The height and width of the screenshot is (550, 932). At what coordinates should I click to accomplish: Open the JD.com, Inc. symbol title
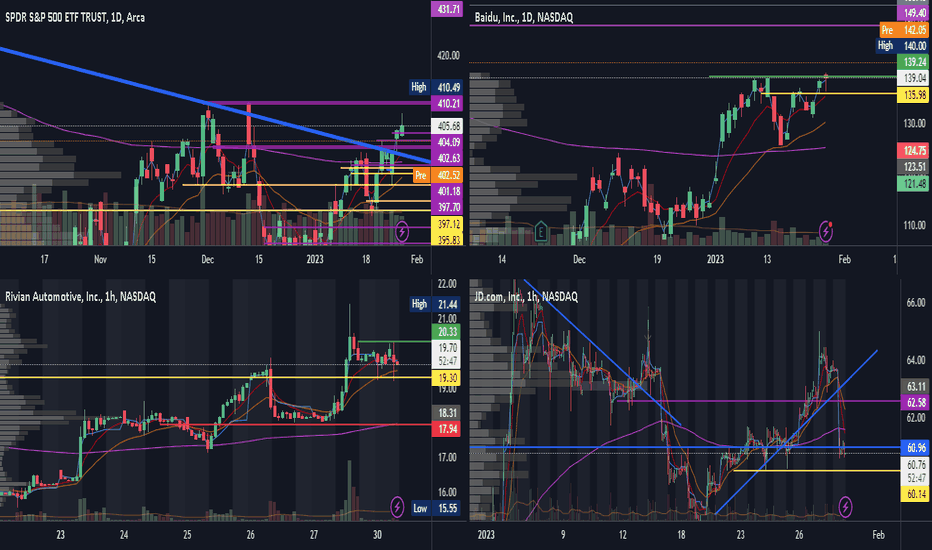click(525, 296)
